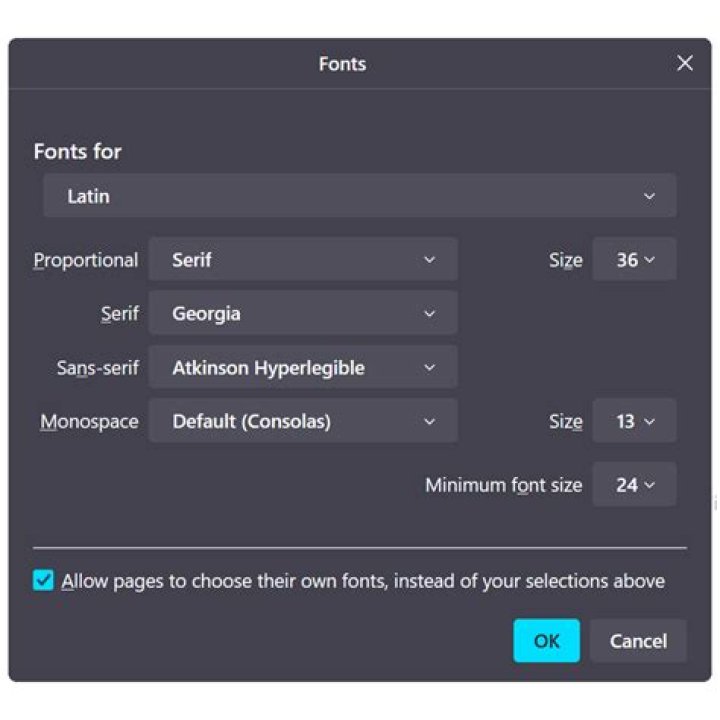Click the Fonts dialog title text
The width and height of the screenshot is (720, 720).
click(x=342, y=64)
